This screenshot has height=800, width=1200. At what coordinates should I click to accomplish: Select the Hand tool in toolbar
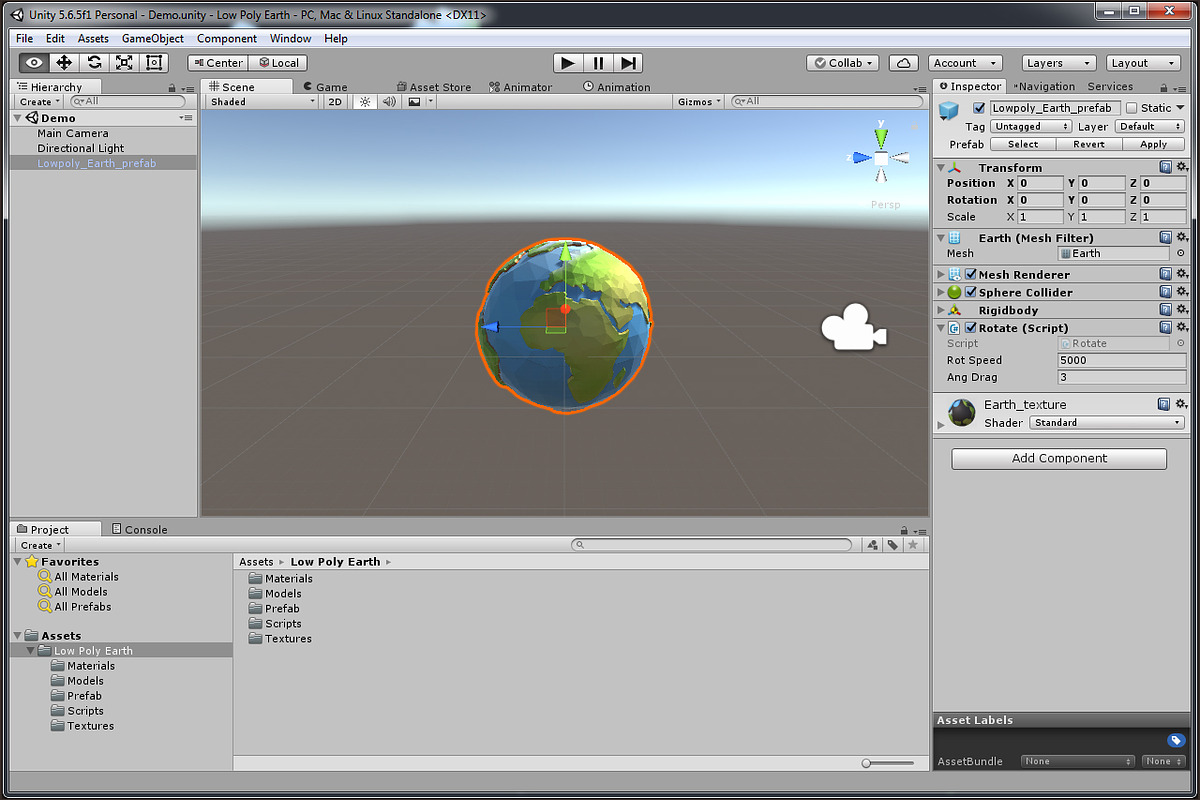[x=33, y=62]
